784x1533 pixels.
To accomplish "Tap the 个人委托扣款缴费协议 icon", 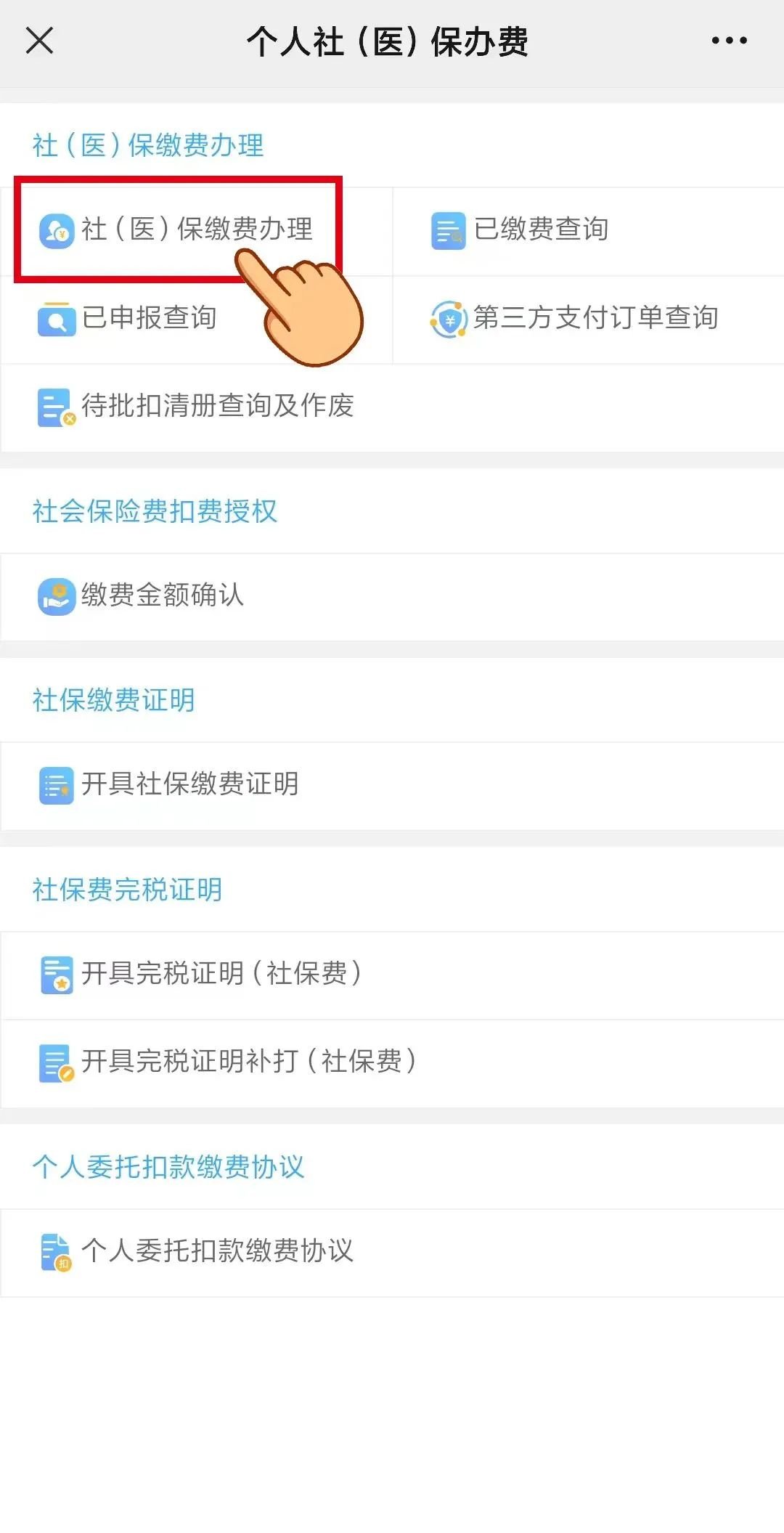I will (57, 1252).
